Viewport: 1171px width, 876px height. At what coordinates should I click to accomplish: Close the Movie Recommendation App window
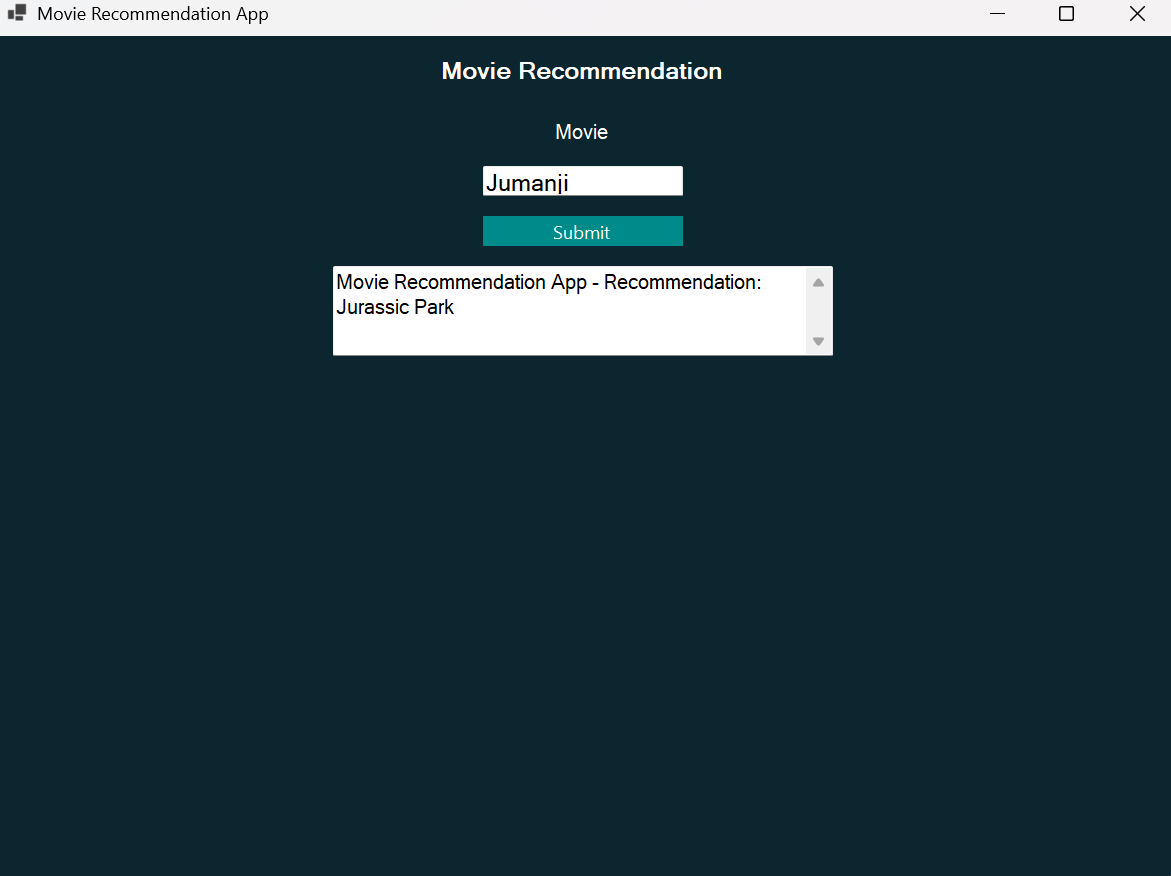pos(1137,14)
